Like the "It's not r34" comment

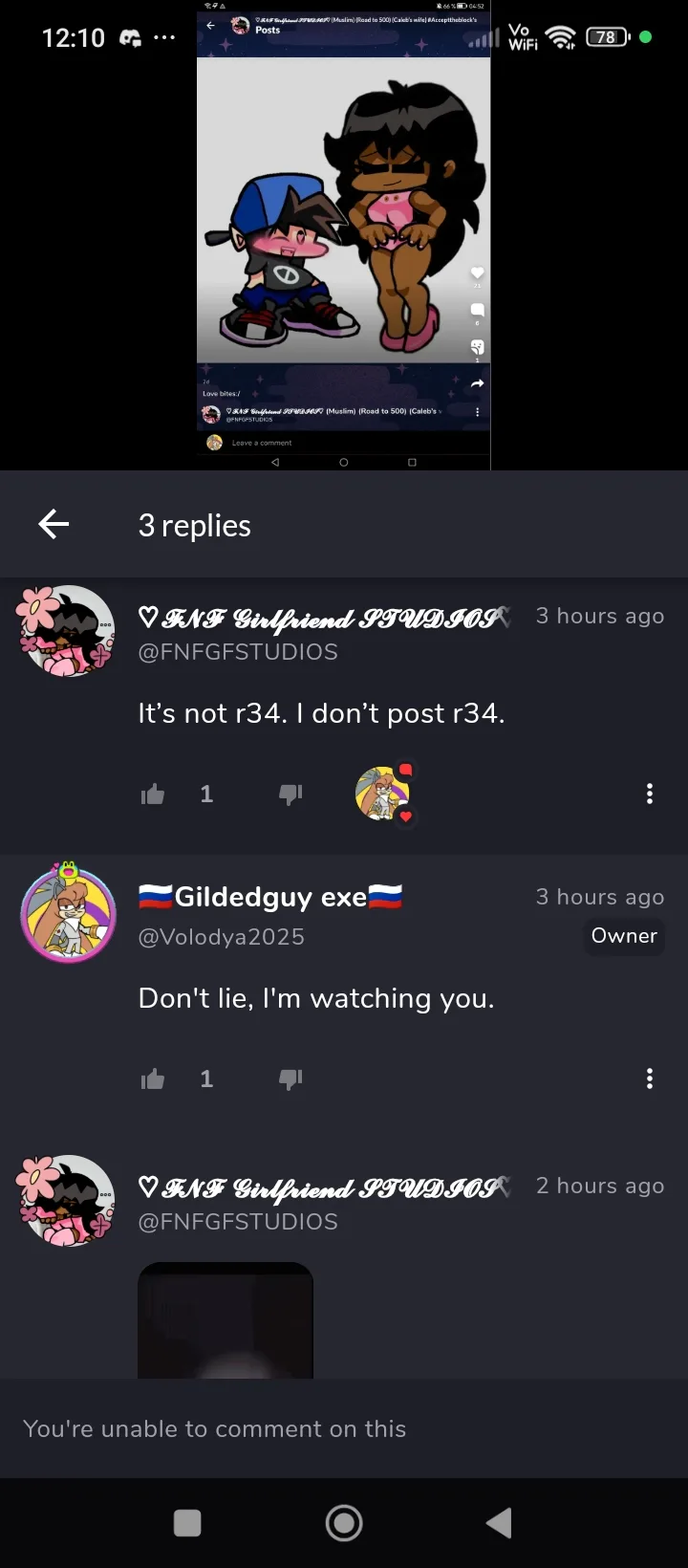point(153,794)
